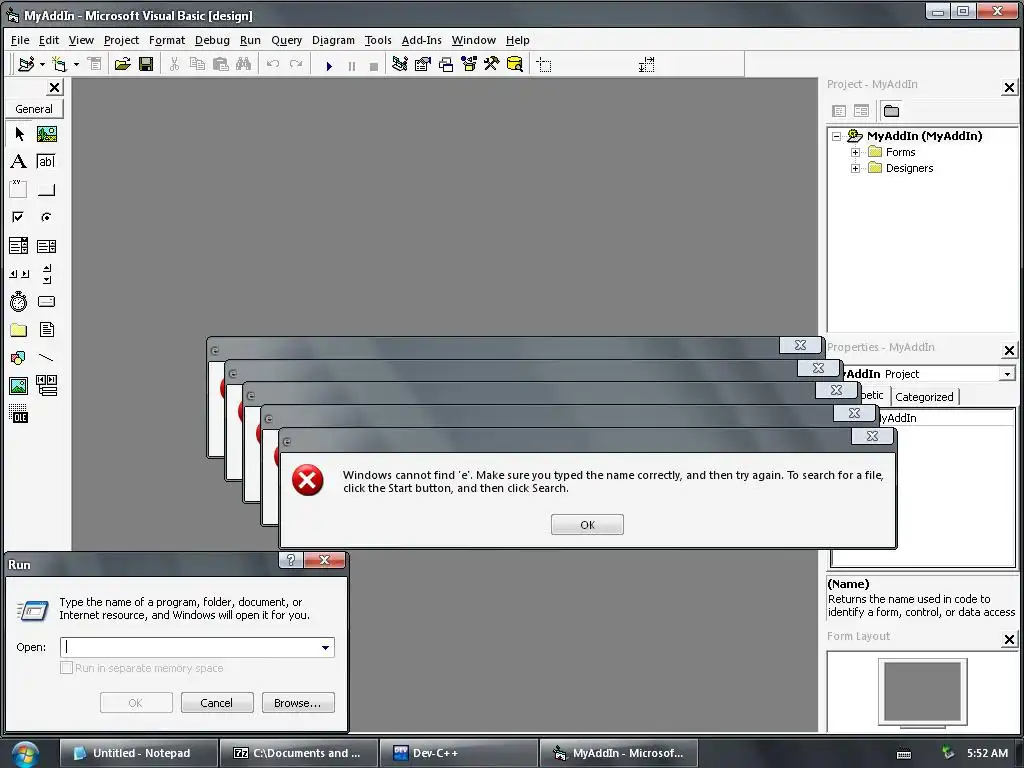Click the Save Project floppy disk icon

[146, 64]
